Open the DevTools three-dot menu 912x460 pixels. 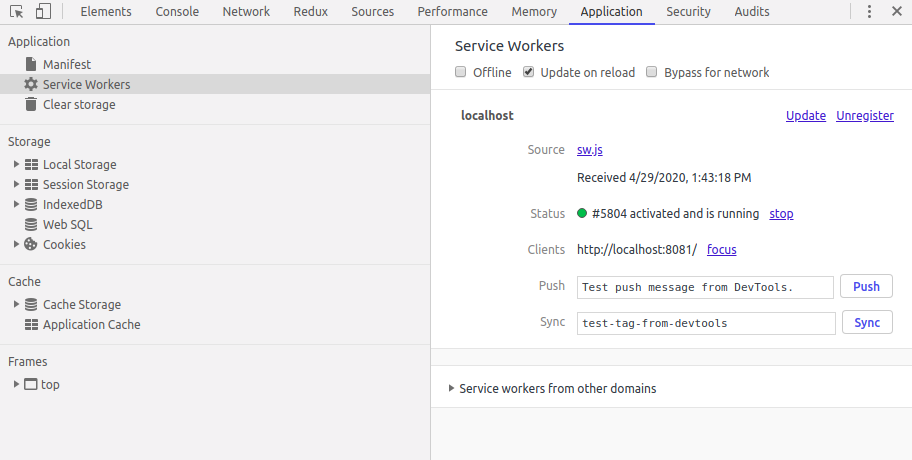point(869,12)
